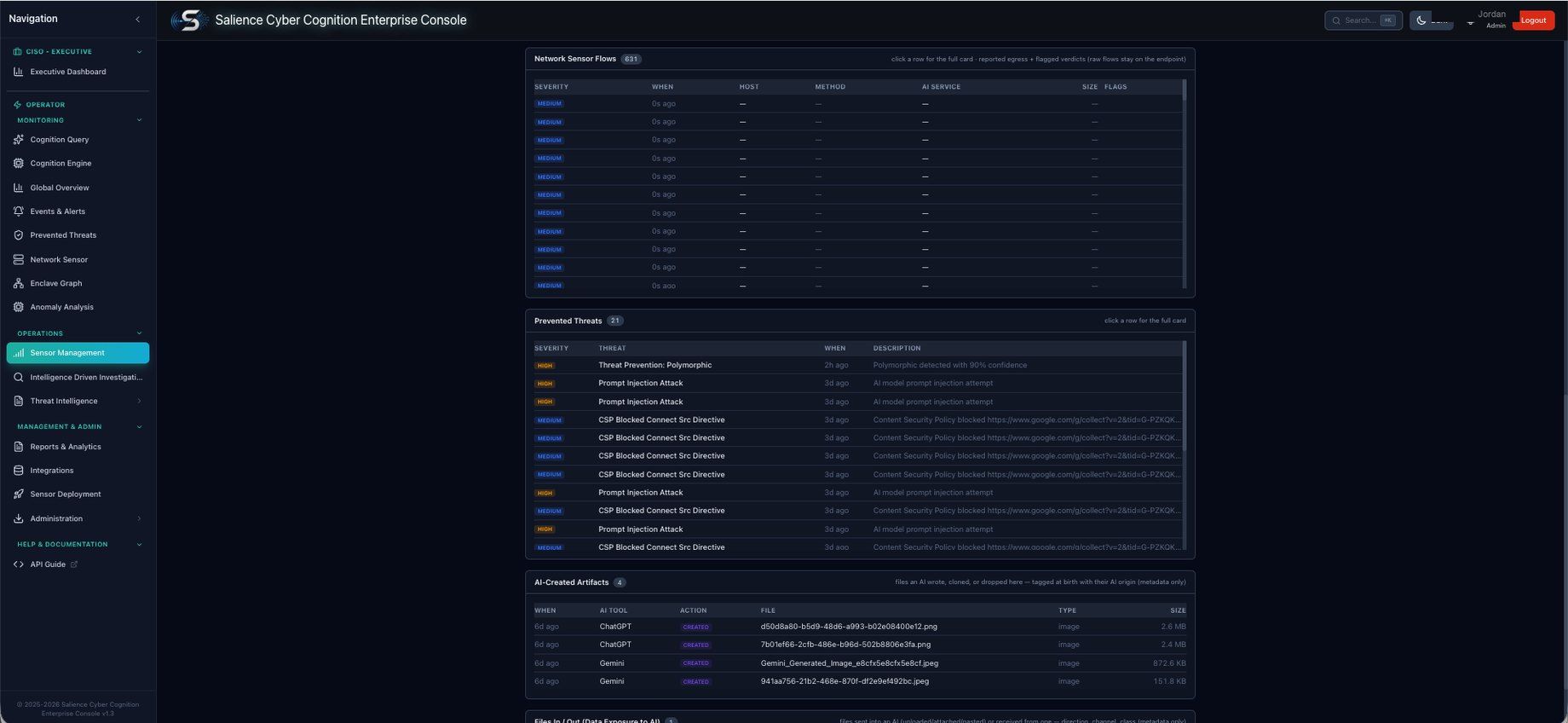
Task: Click the 941aa756-21b2-468e-870f-df2e9ef492bc.jpeg file name
Action: [x=845, y=681]
